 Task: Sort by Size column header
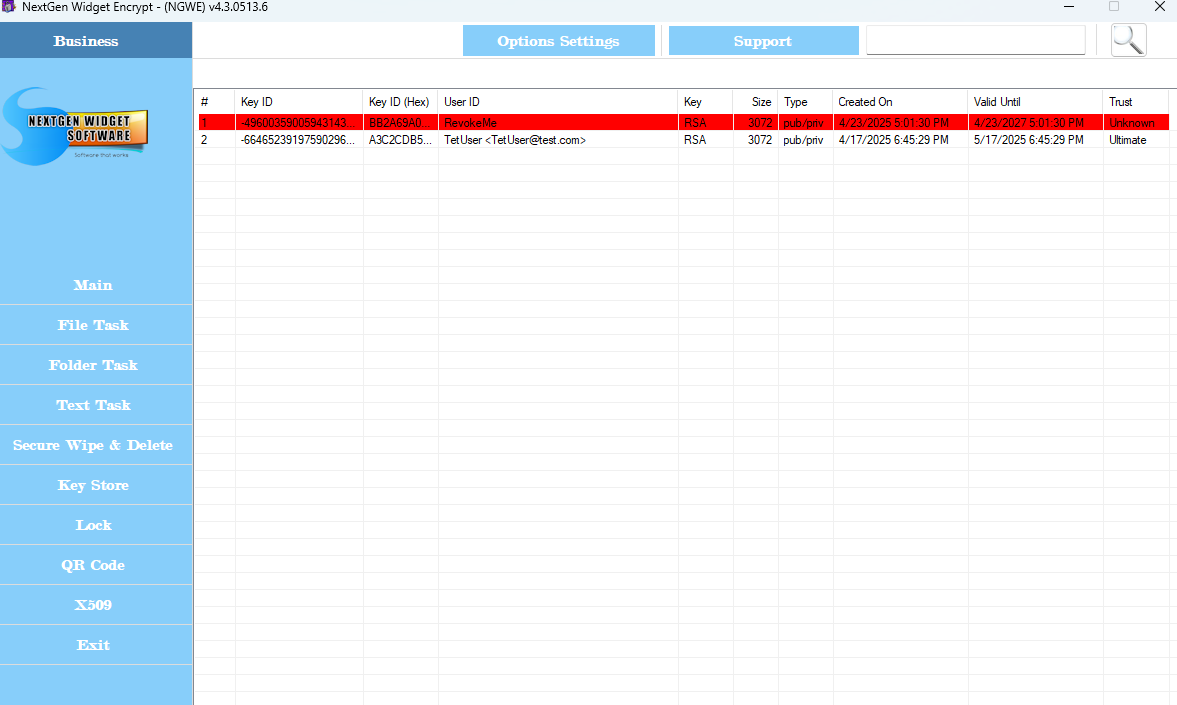(755, 102)
